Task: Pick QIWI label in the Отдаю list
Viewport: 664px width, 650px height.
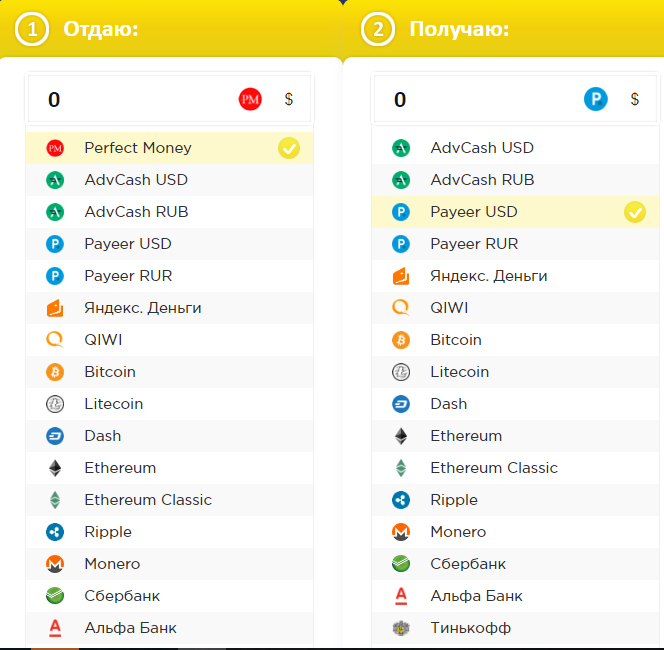Action: 103,340
